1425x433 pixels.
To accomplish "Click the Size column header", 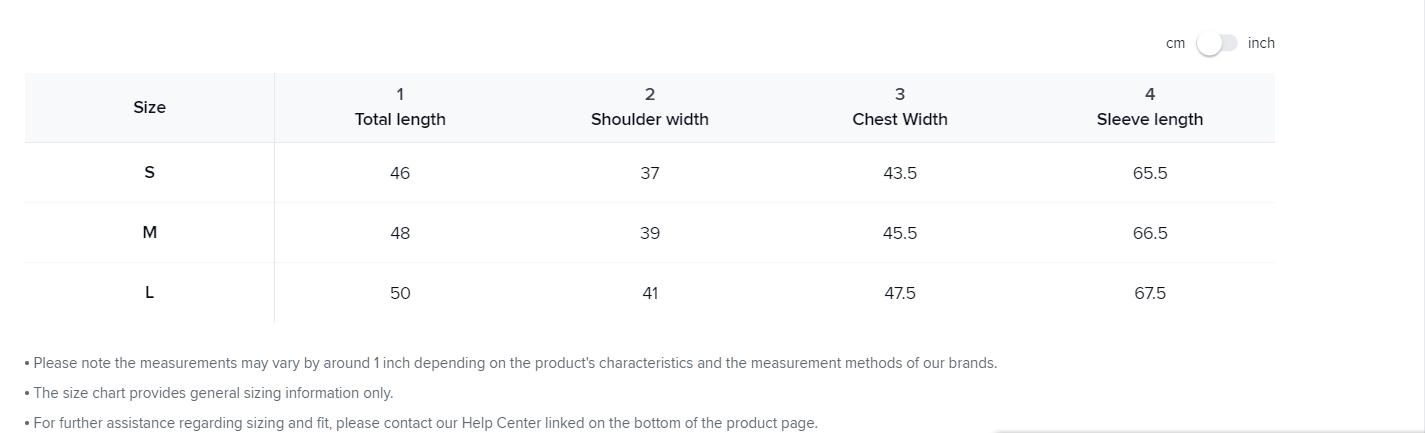I will click(149, 107).
